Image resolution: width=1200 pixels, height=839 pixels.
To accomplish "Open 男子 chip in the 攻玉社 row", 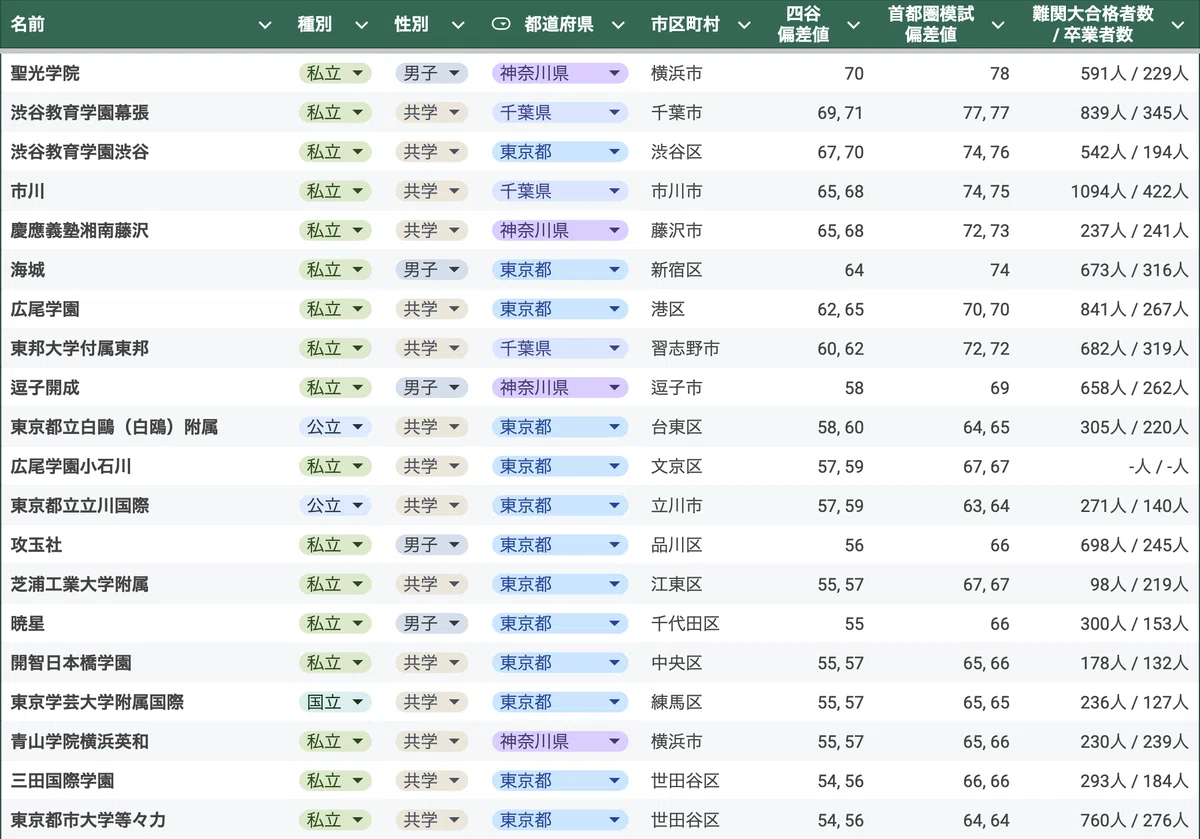I will tap(431, 545).
